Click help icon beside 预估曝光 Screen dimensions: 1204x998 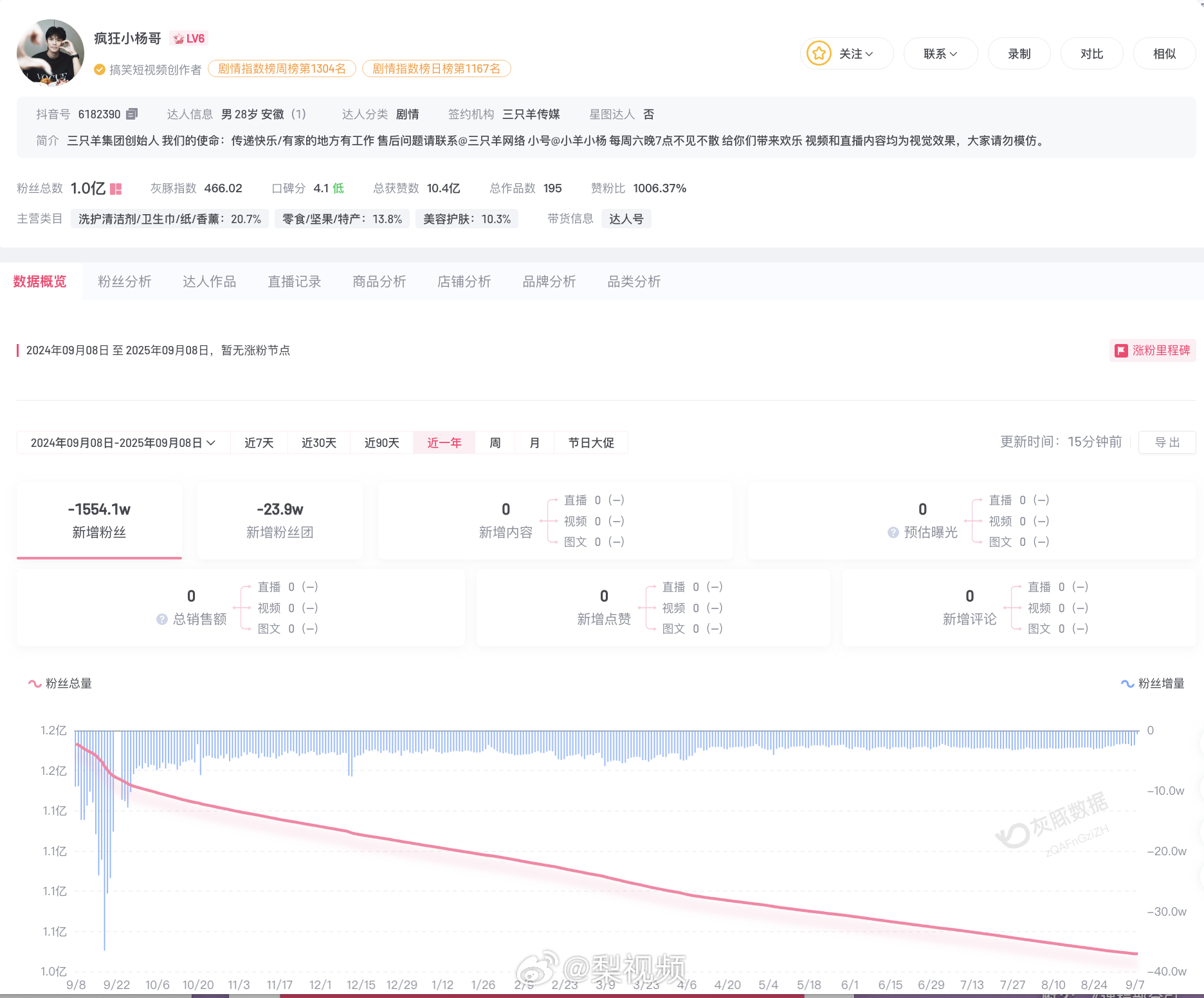point(893,532)
